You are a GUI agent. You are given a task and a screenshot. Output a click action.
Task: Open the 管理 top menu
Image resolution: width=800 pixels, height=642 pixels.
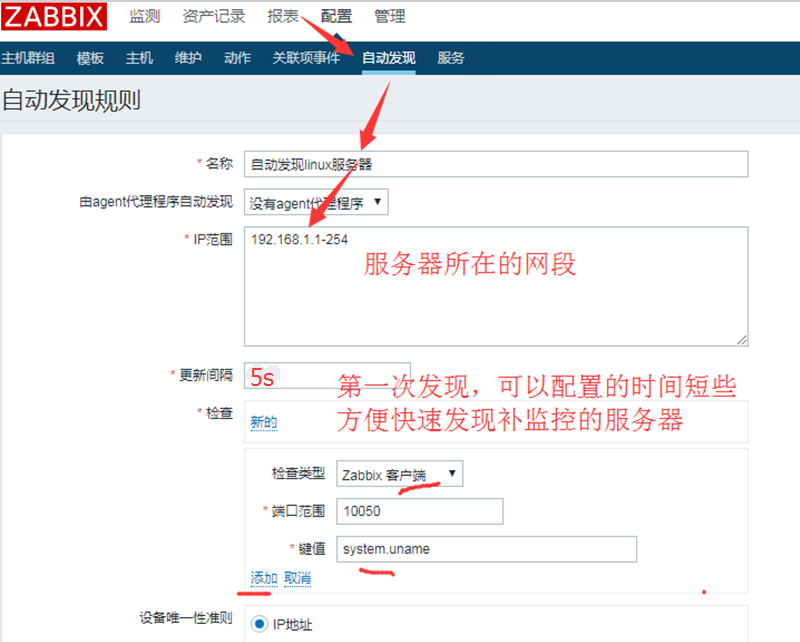pos(390,16)
